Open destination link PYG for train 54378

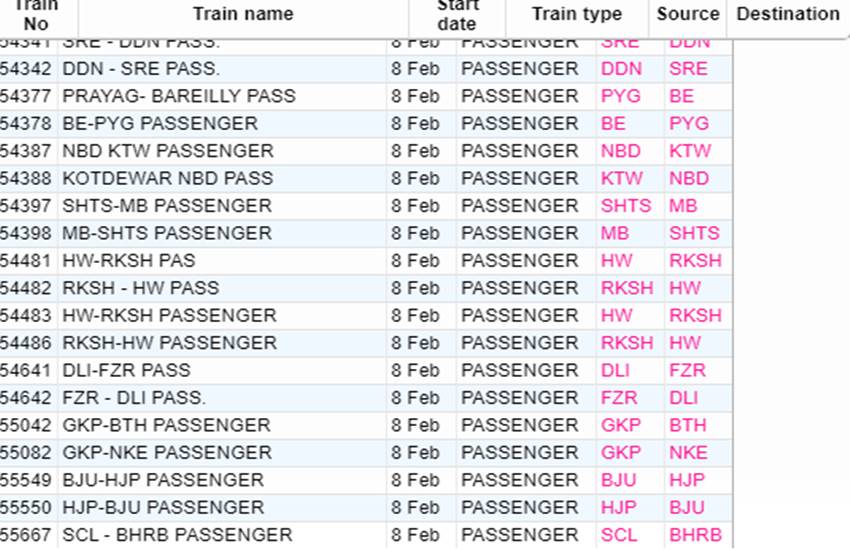[x=688, y=124]
